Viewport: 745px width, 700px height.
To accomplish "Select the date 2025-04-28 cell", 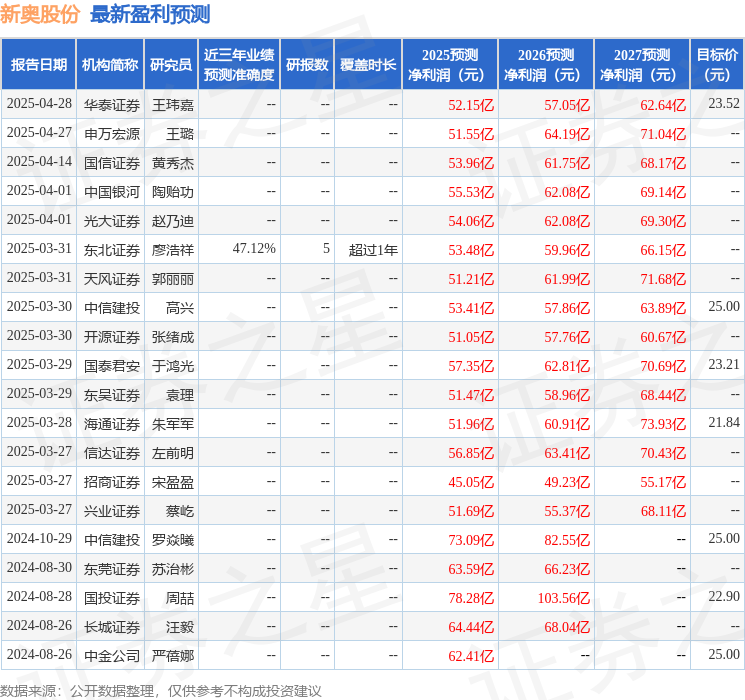I will [x=39, y=104].
